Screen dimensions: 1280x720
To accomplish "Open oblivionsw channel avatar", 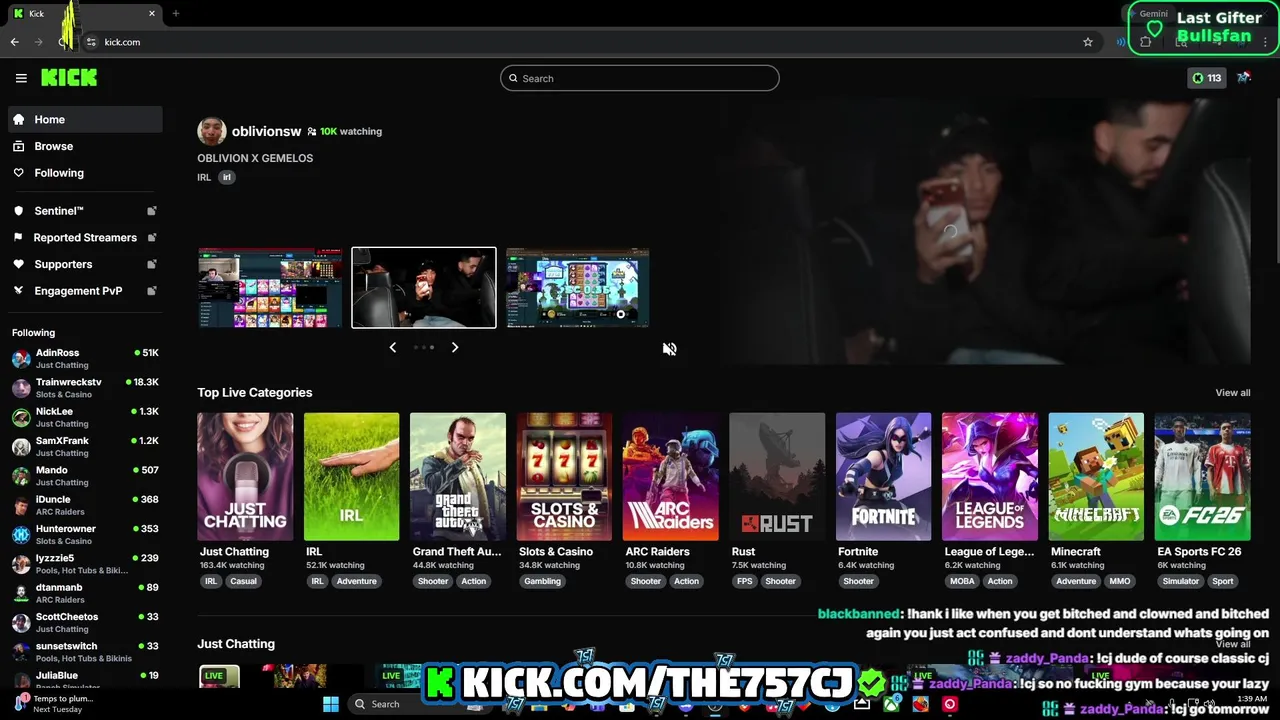I will [211, 131].
